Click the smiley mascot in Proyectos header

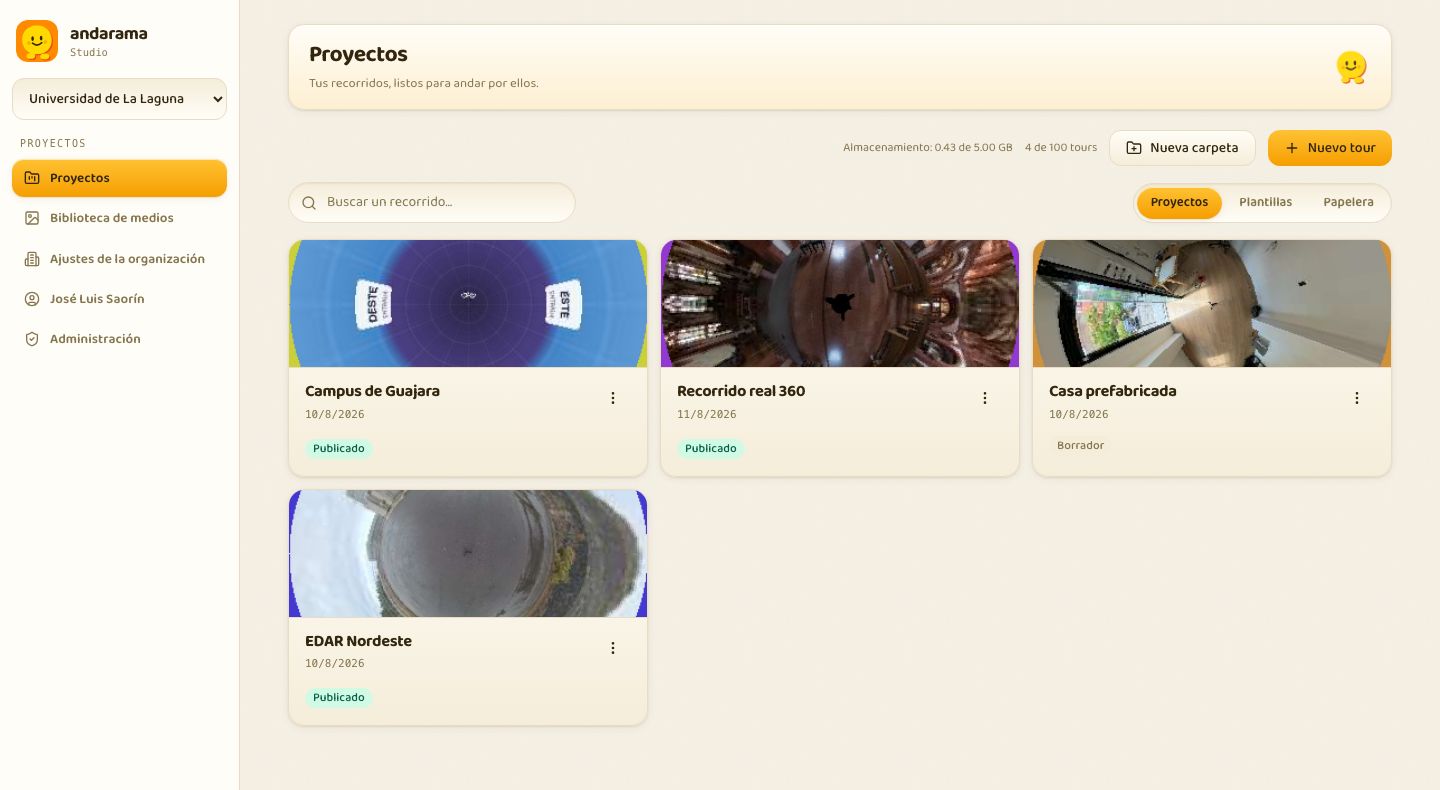[x=1351, y=68]
